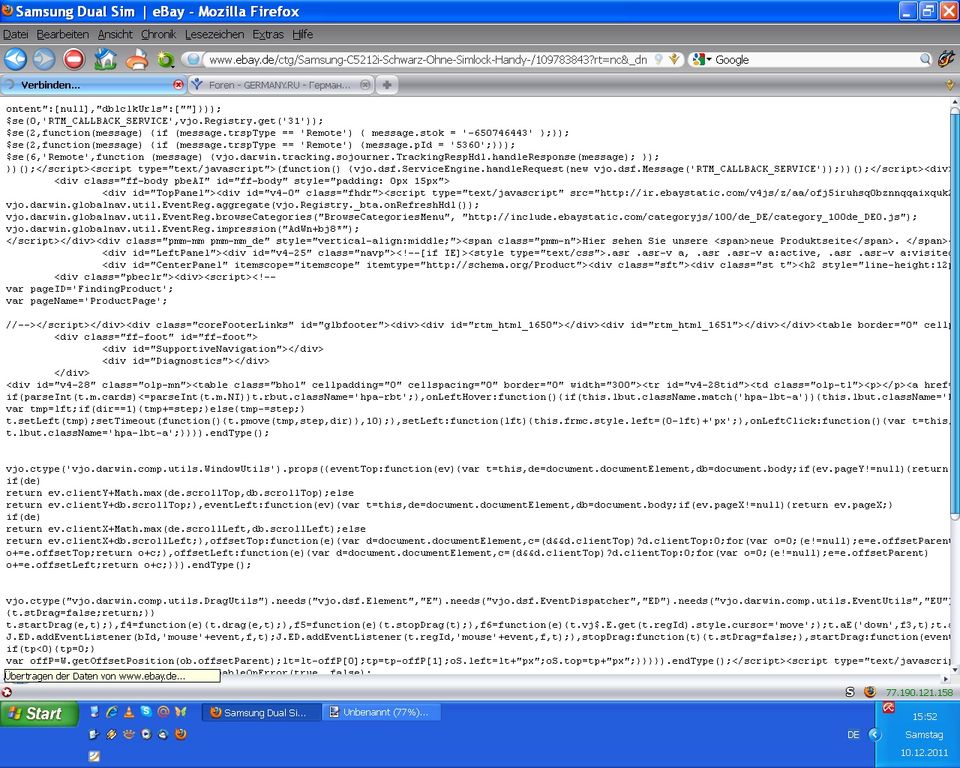Go back with the blue Back arrow
Viewport: 960px width, 768px height.
coord(15,59)
